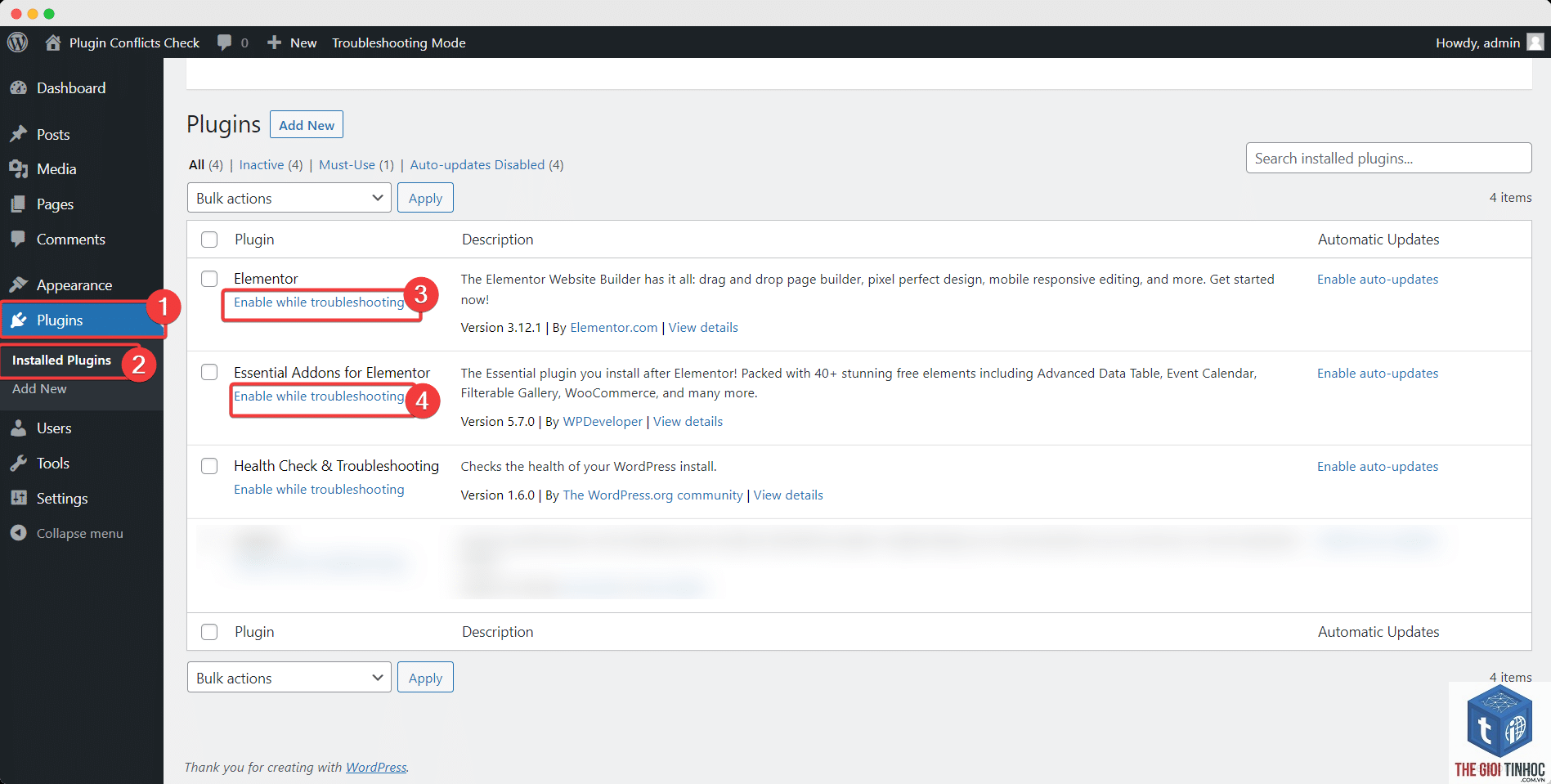Open Posts menu item
This screenshot has width=1551, height=784.
[53, 134]
